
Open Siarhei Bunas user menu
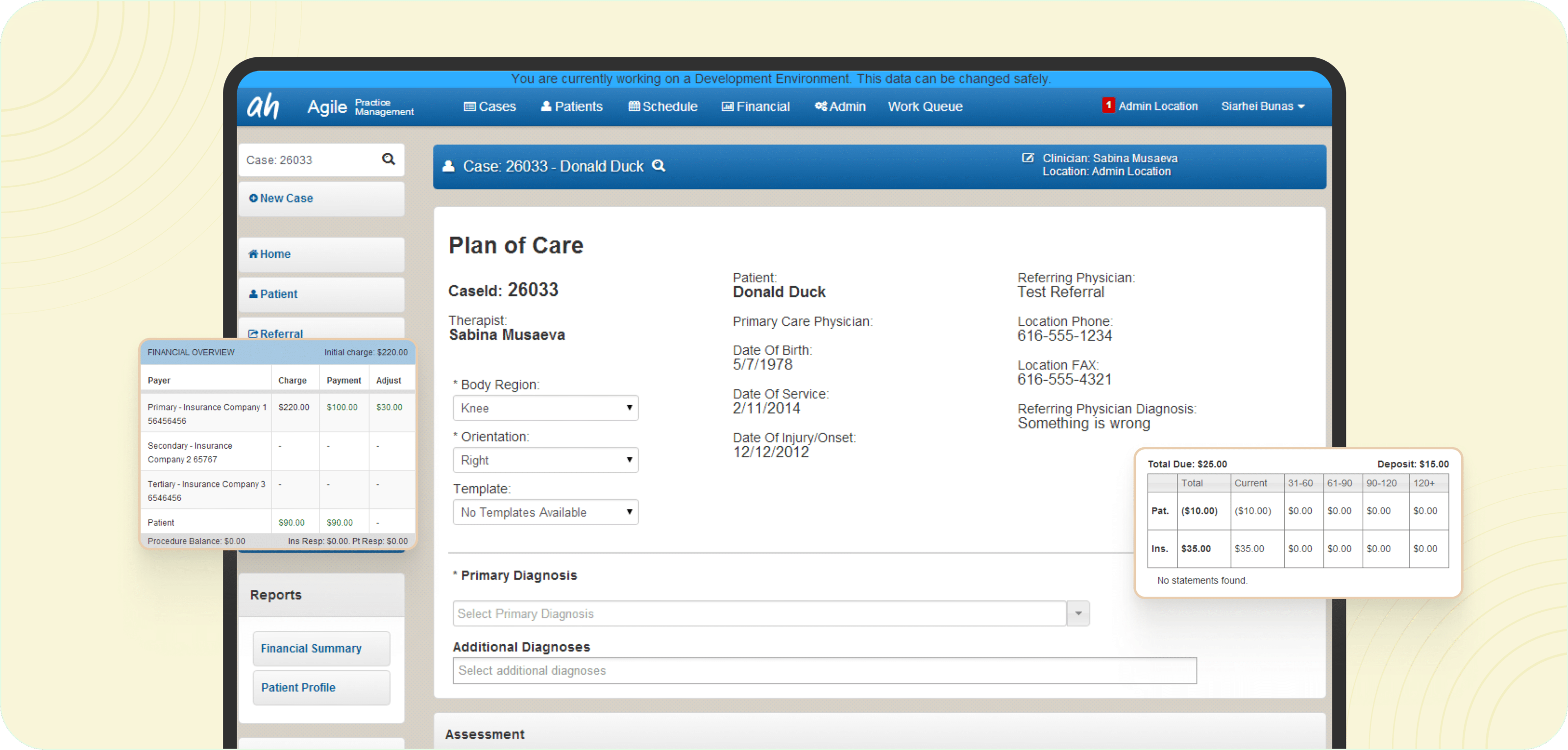1262,106
